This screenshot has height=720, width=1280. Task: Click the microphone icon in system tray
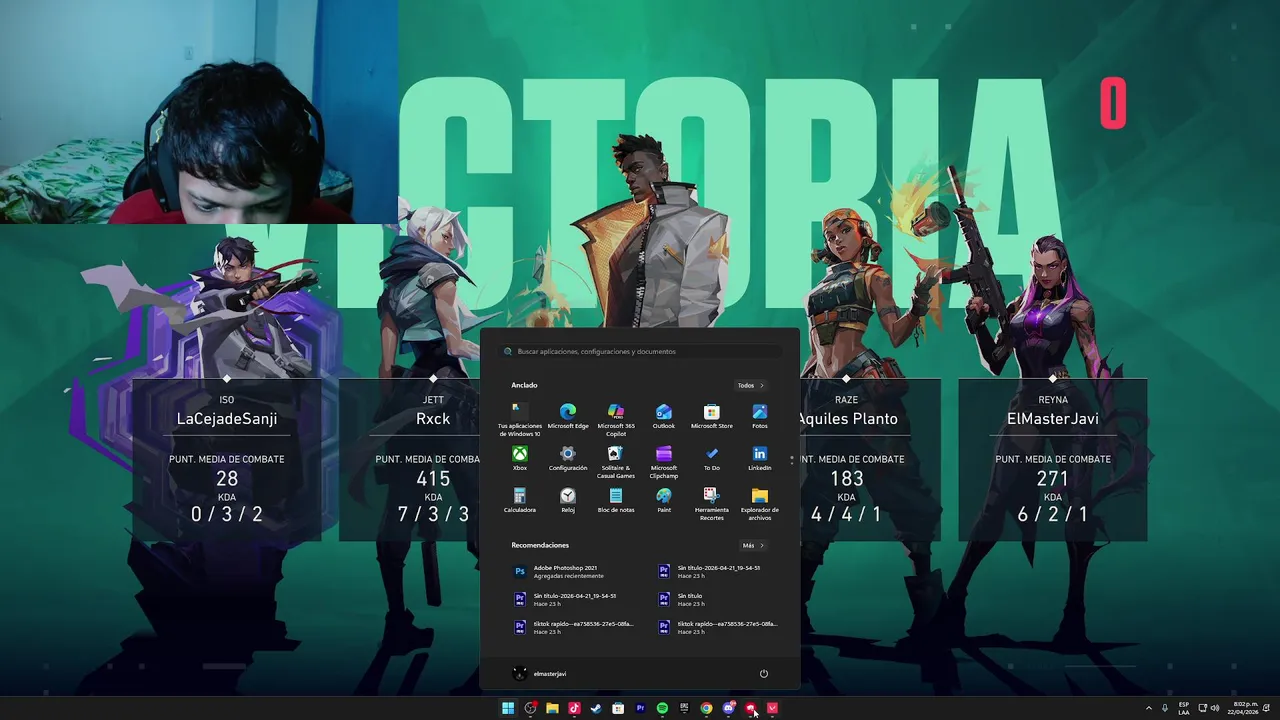pyautogui.click(x=1165, y=708)
